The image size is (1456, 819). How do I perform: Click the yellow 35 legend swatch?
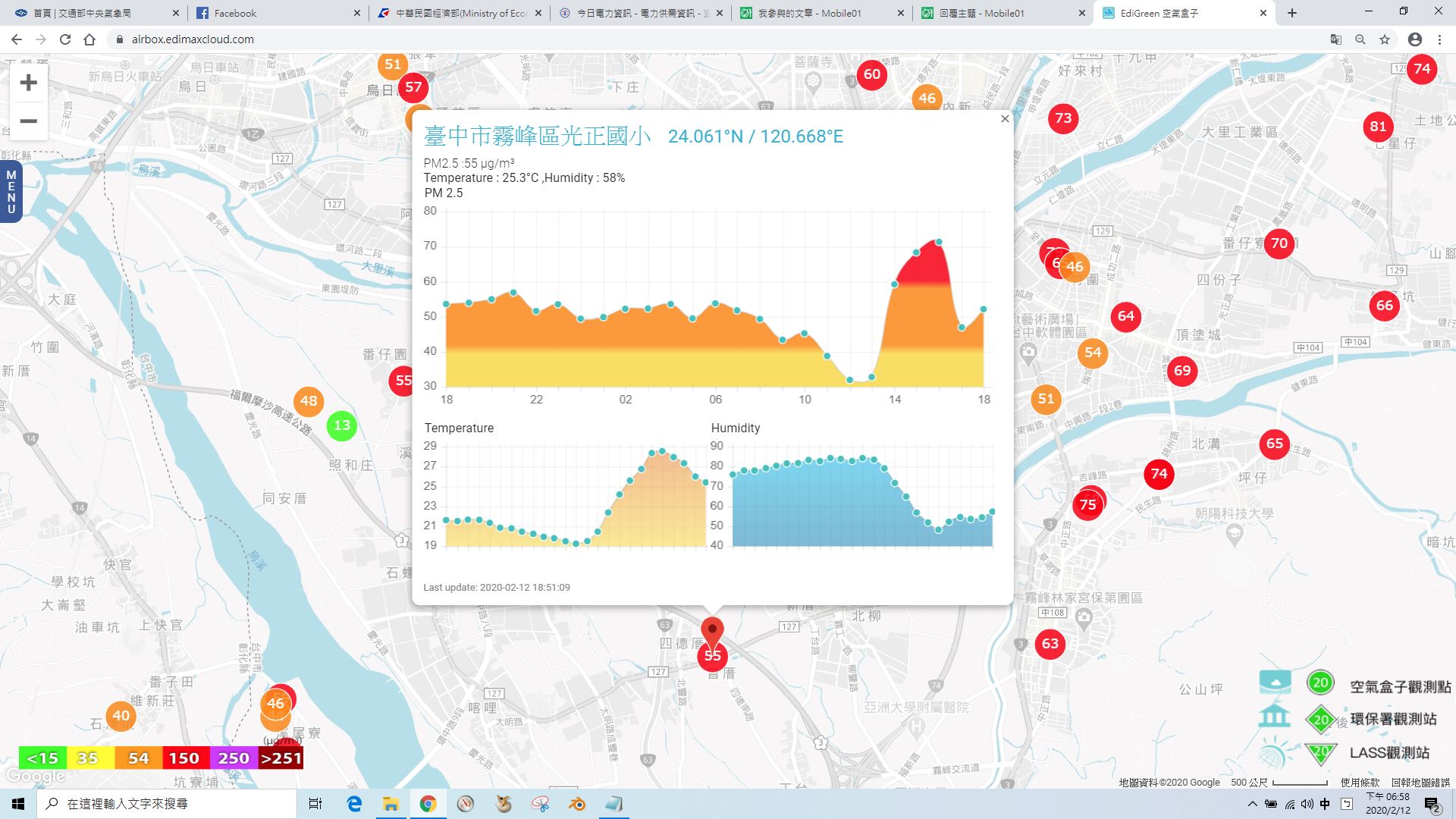pyautogui.click(x=90, y=758)
